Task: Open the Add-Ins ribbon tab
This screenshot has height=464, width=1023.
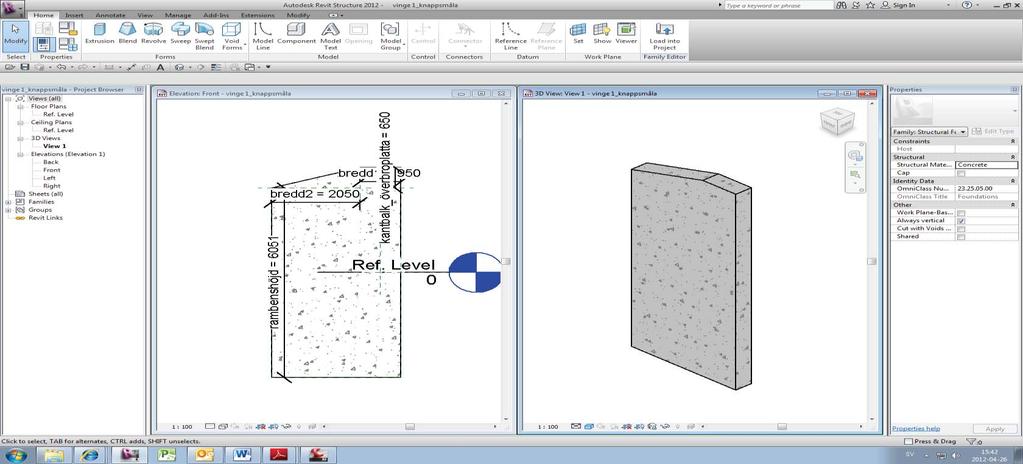Action: pos(216,14)
